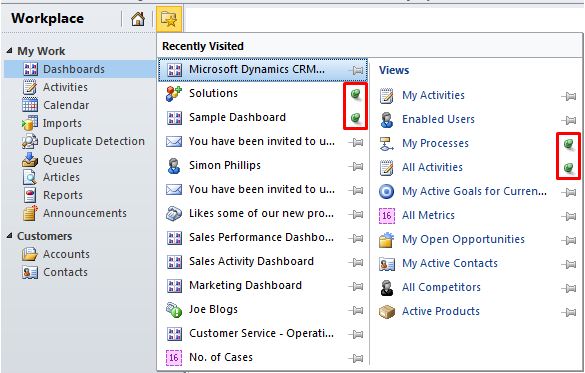Open the Active Products view
This screenshot has width=585, height=373.
pos(441,311)
